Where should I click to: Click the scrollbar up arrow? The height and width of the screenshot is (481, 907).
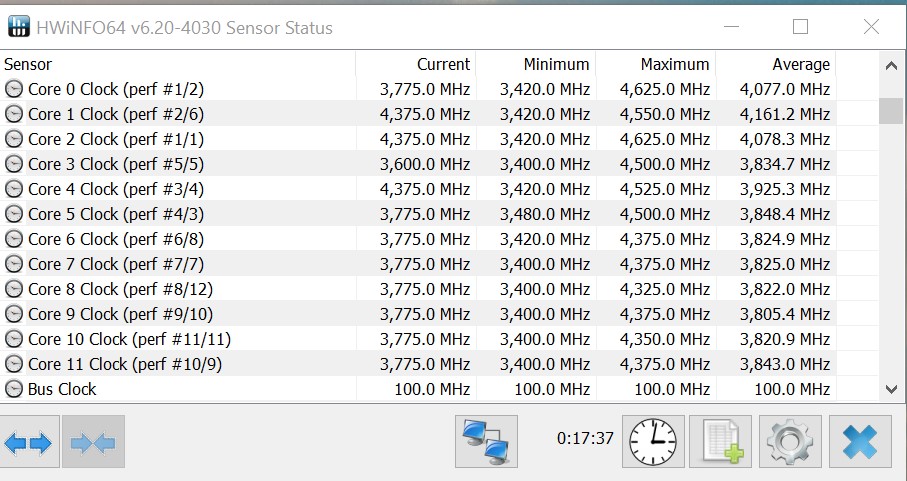coord(891,65)
